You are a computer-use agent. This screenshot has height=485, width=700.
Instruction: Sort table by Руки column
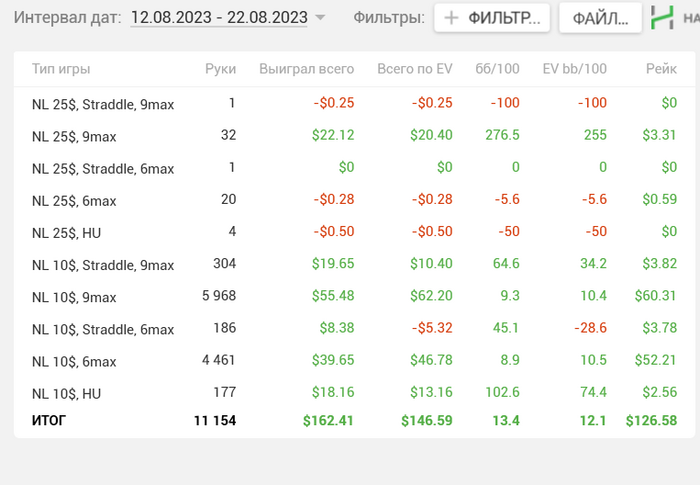click(x=220, y=69)
